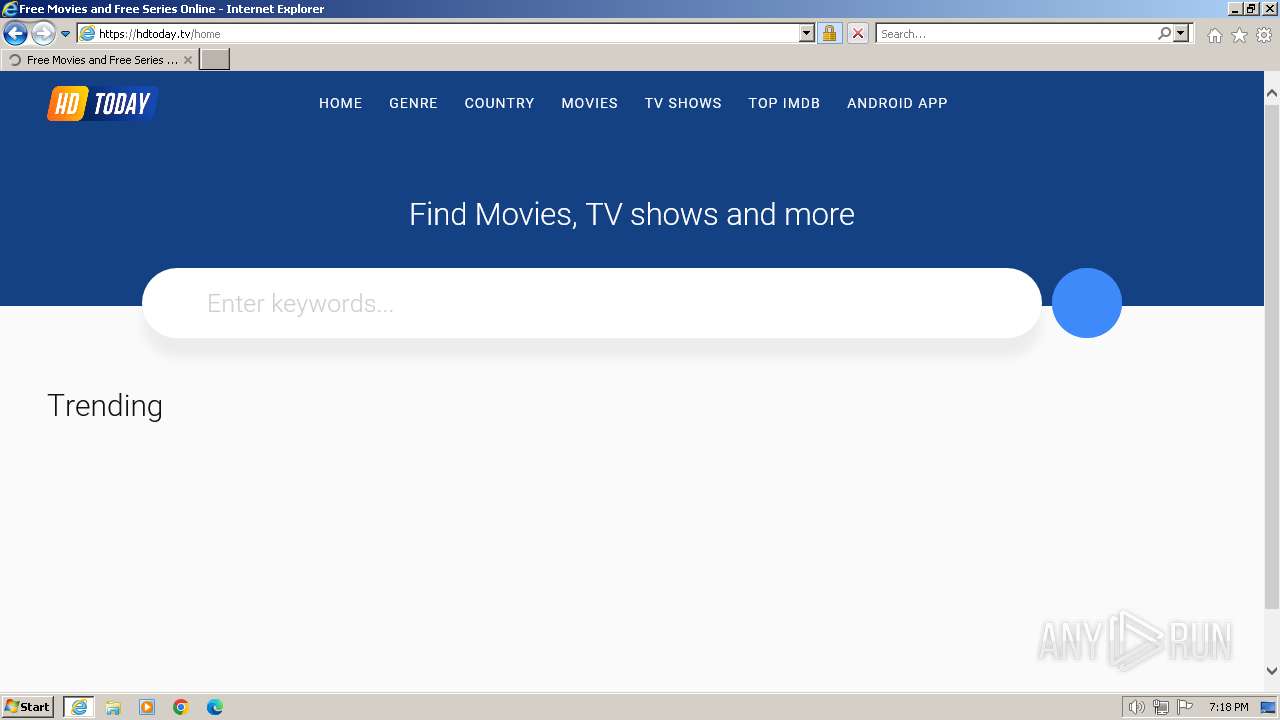The height and width of the screenshot is (720, 1280).
Task: Click the browser Search box
Action: click(1015, 33)
